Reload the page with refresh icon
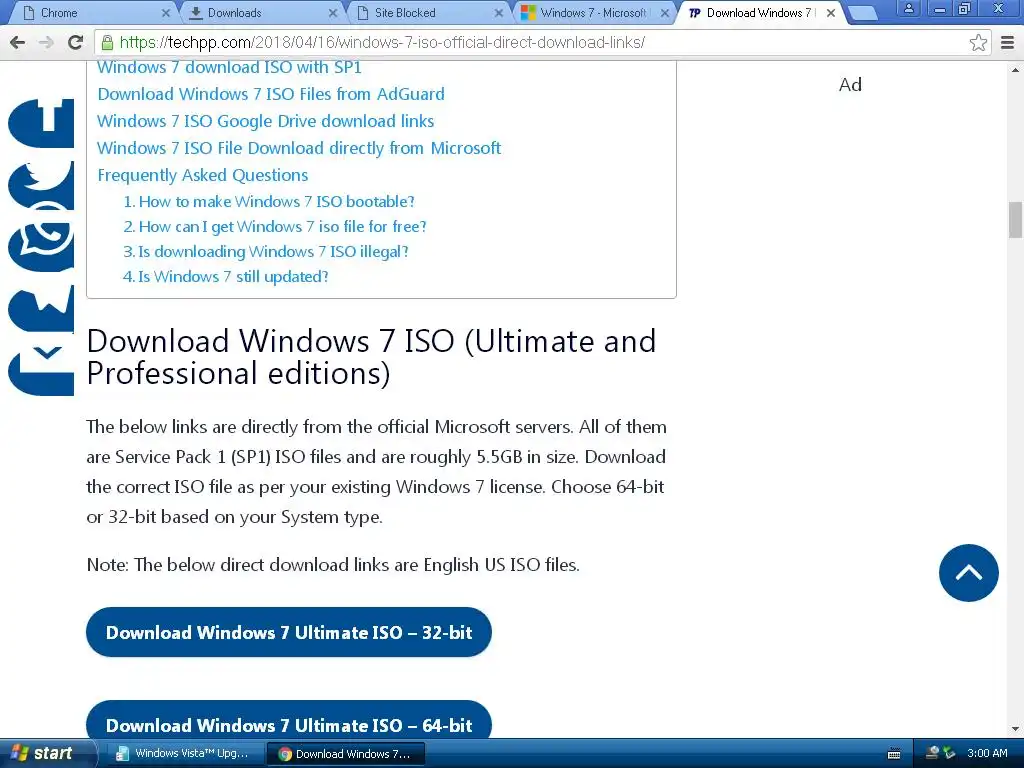This screenshot has height=768, width=1024. 76,42
